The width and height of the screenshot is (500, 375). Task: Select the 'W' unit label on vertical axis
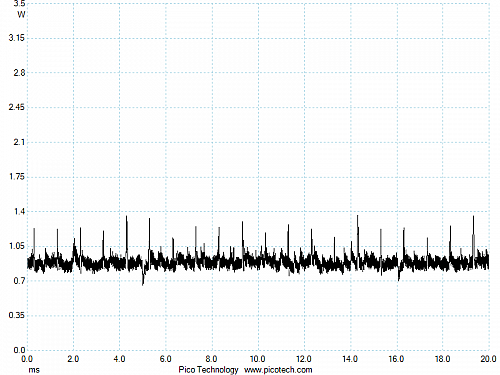[21, 14]
